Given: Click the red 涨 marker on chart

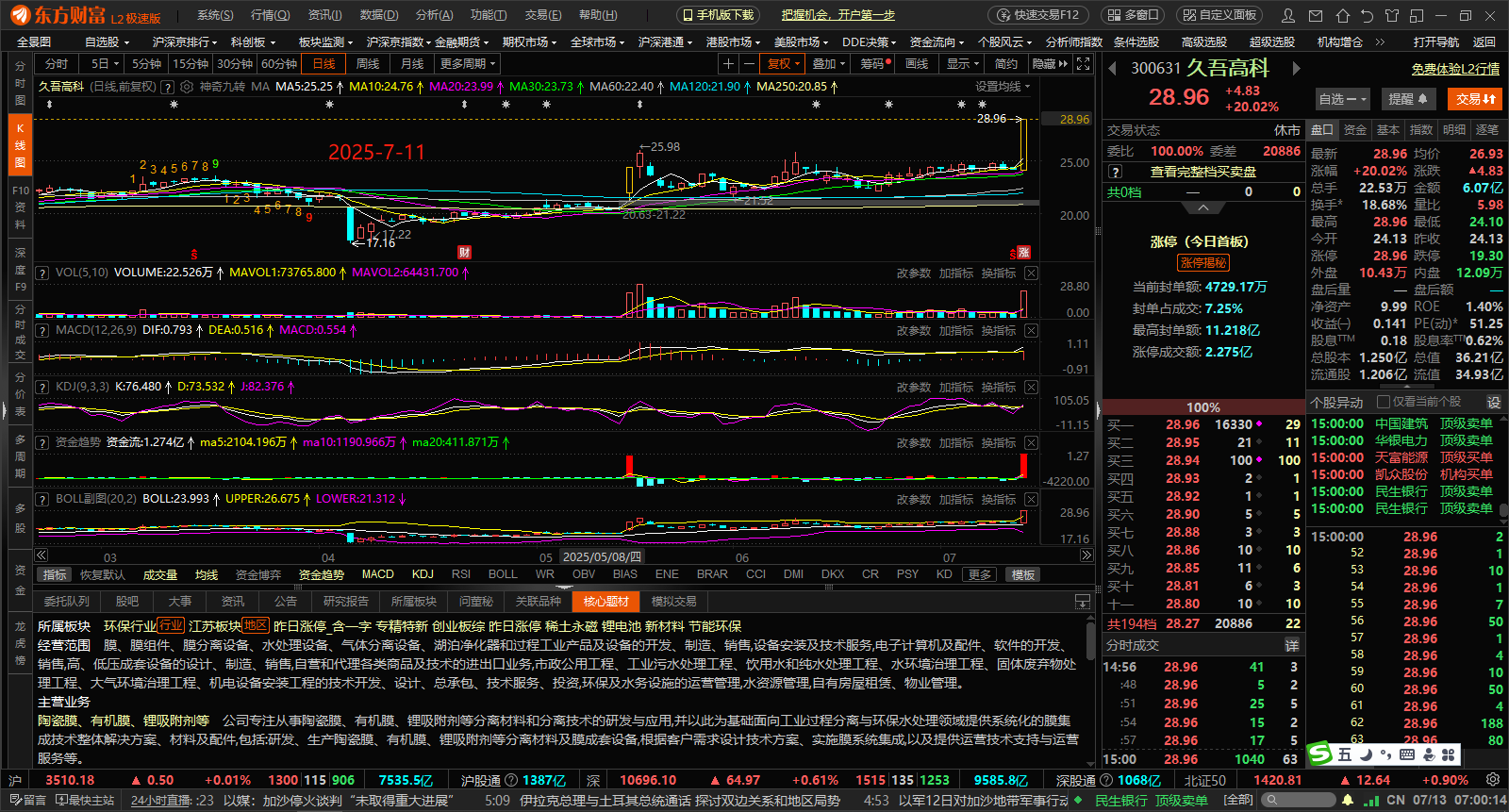Looking at the screenshot, I should 1023,252.
